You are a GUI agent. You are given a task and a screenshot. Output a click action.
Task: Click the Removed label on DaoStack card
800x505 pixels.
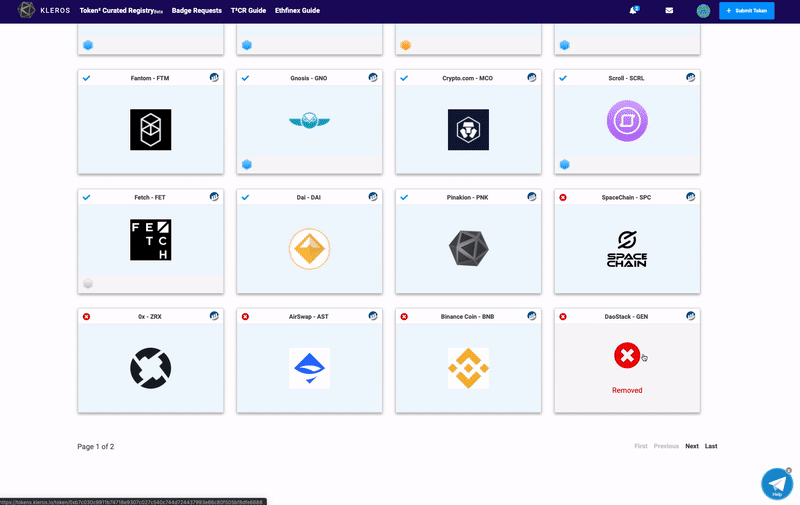tap(627, 390)
